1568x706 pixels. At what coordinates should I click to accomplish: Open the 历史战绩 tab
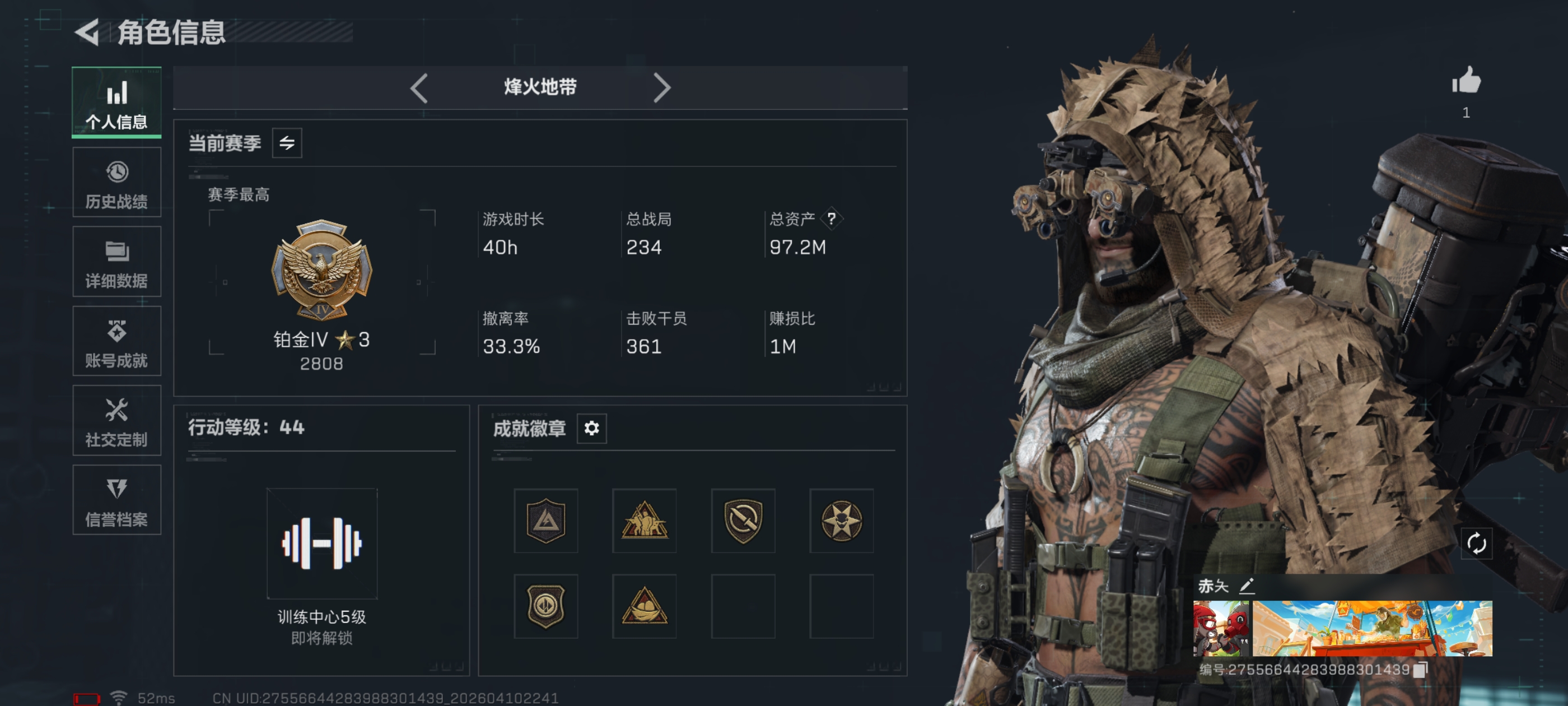(x=117, y=182)
